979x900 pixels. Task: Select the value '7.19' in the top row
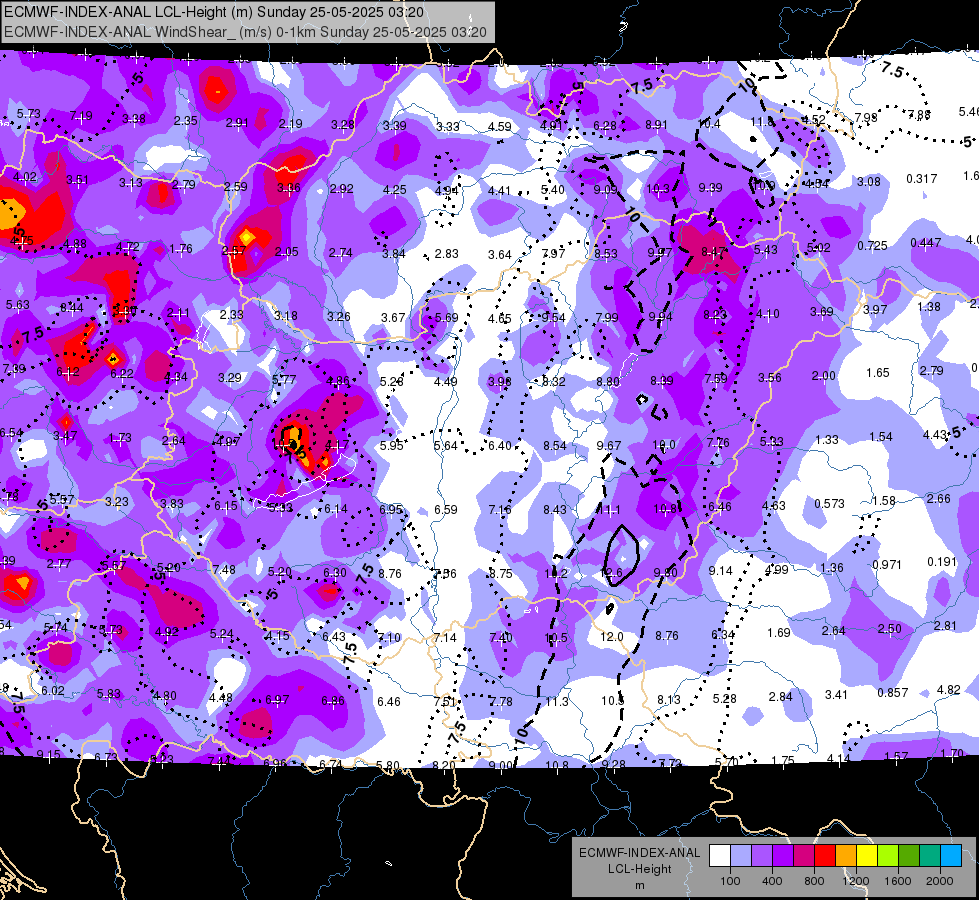(x=81, y=116)
